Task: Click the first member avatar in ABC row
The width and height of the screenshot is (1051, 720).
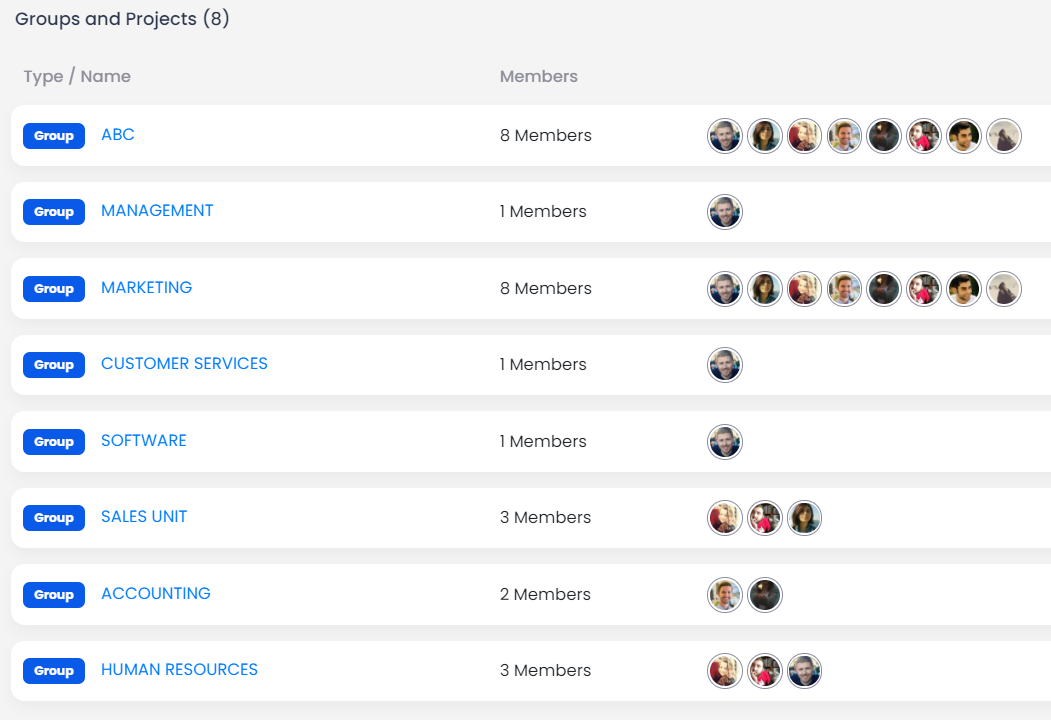Action: click(x=725, y=136)
